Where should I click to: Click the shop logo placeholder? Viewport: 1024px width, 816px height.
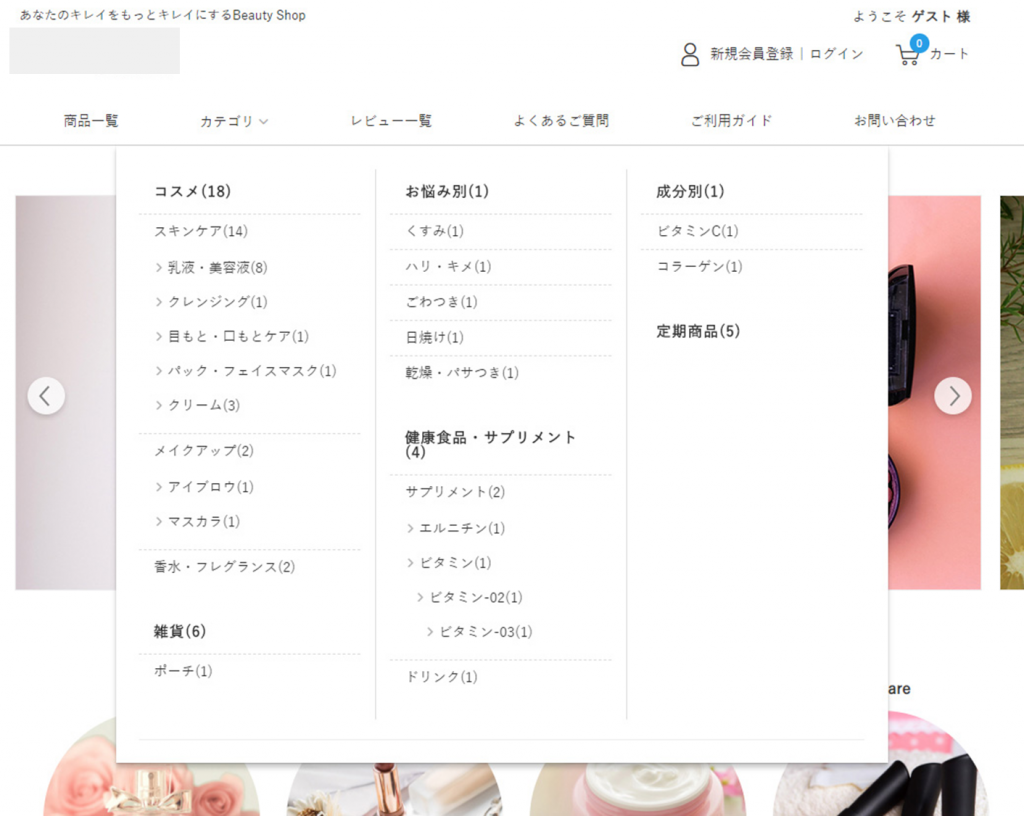tap(95, 50)
